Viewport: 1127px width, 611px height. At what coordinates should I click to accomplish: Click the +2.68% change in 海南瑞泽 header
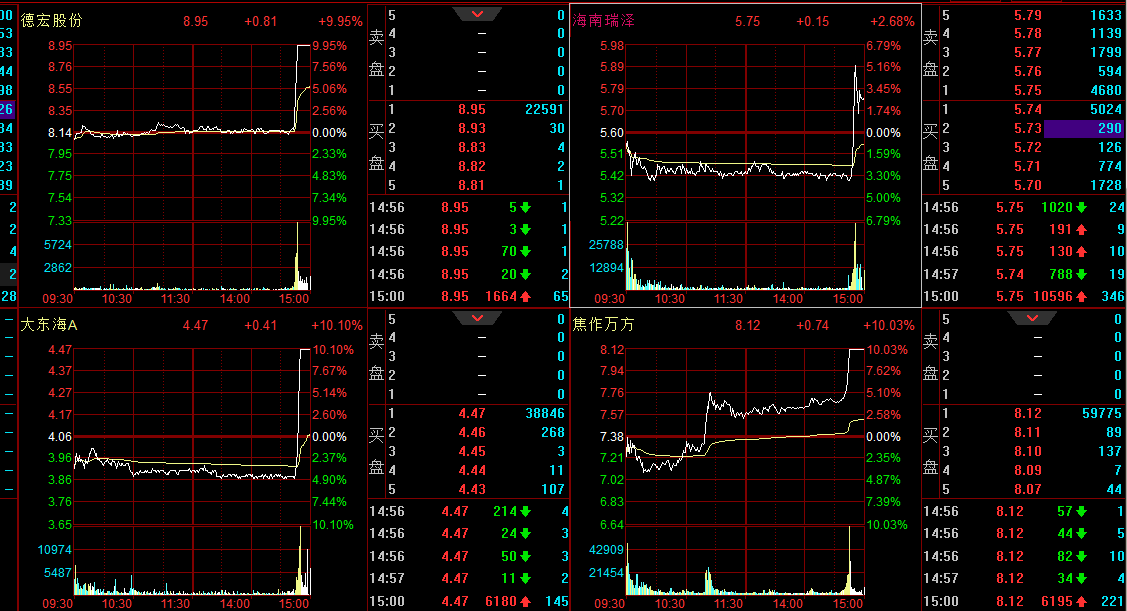coord(892,22)
